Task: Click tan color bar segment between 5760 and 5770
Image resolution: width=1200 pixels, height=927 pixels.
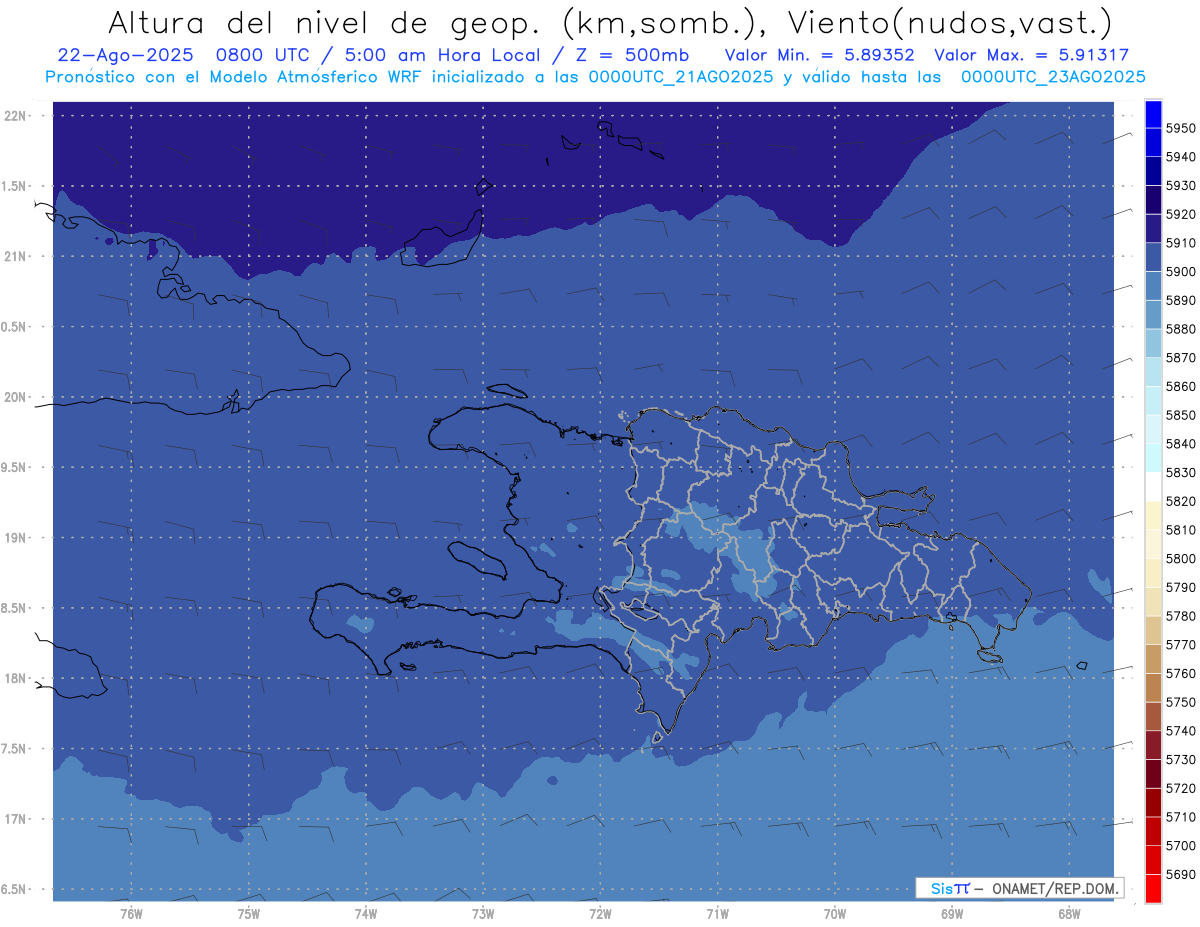Action: 1153,659
